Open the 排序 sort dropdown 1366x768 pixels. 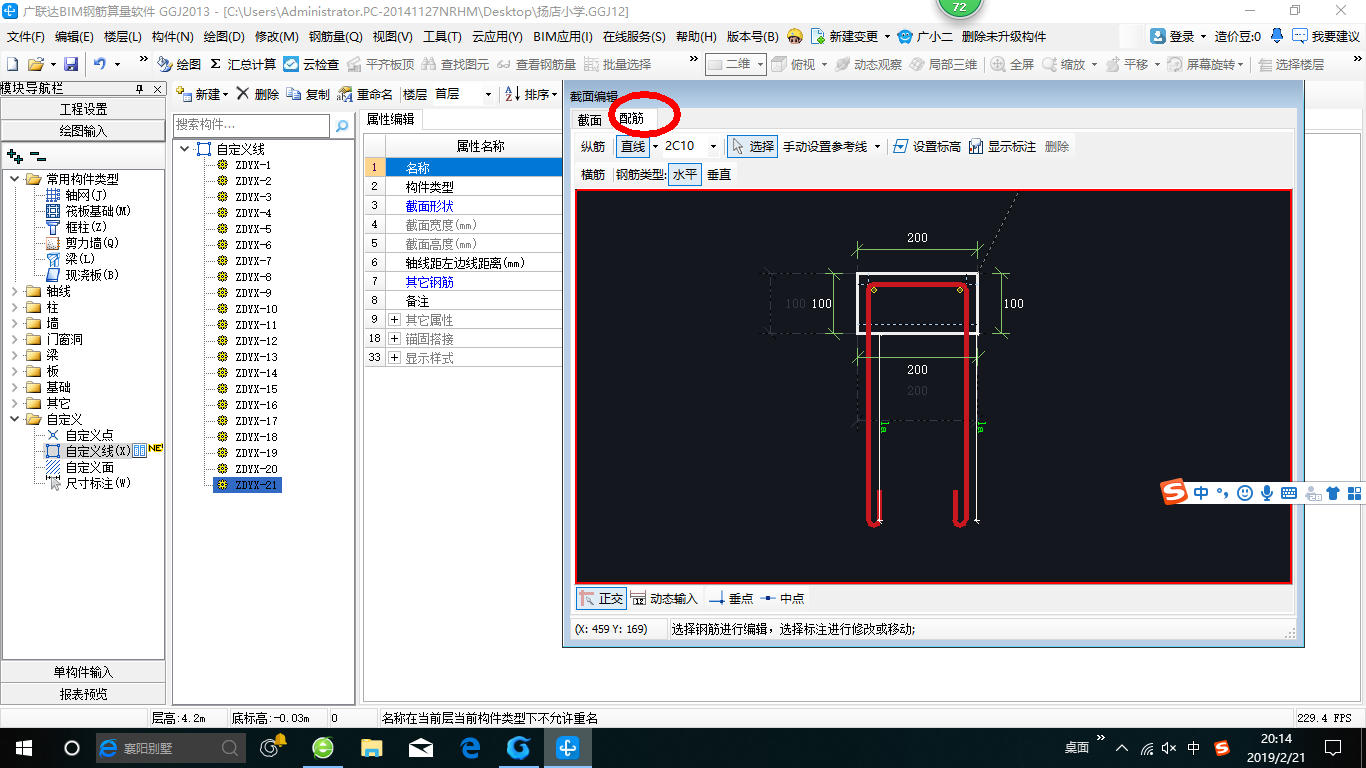coord(554,94)
